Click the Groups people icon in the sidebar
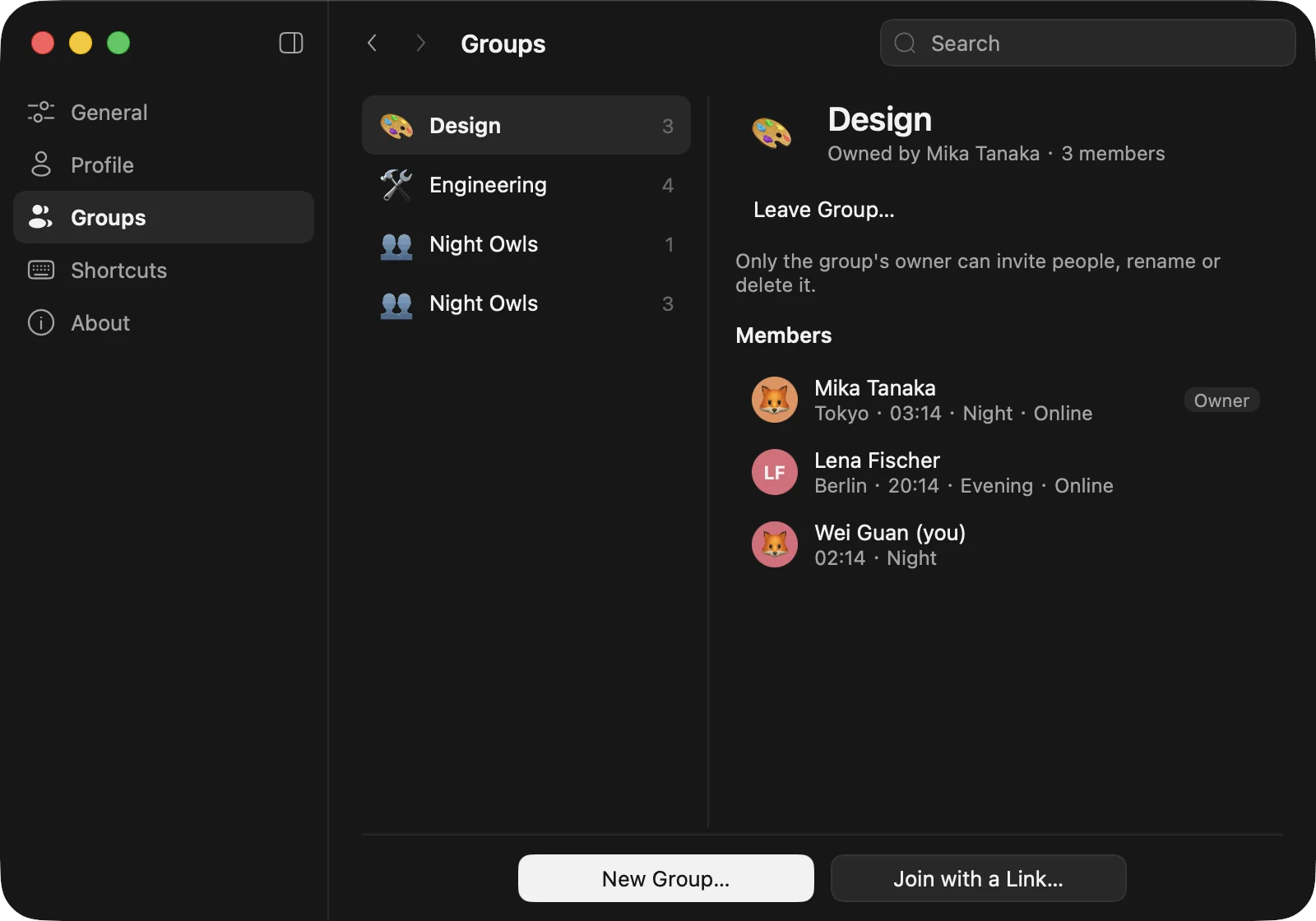This screenshot has width=1316, height=921. (41, 217)
